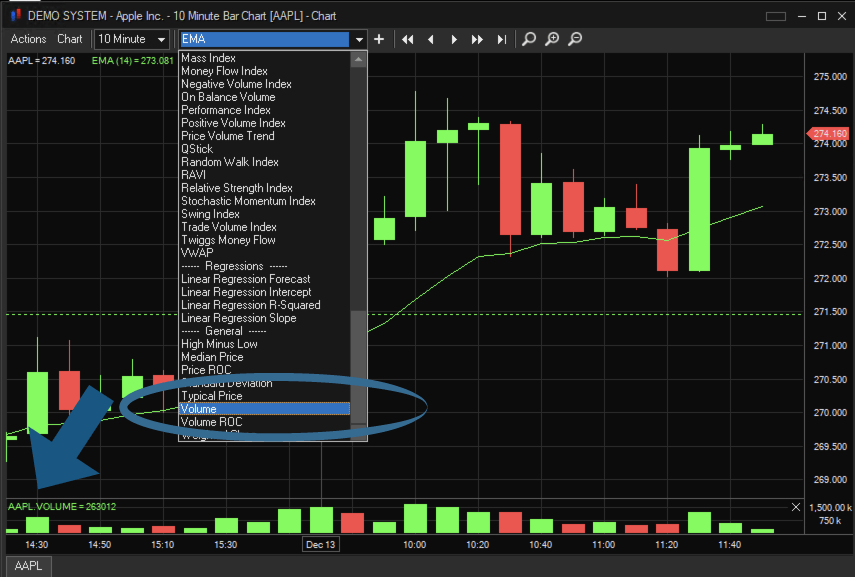Click the plus icon to add indicator
The image size is (855, 577).
[x=379, y=39]
